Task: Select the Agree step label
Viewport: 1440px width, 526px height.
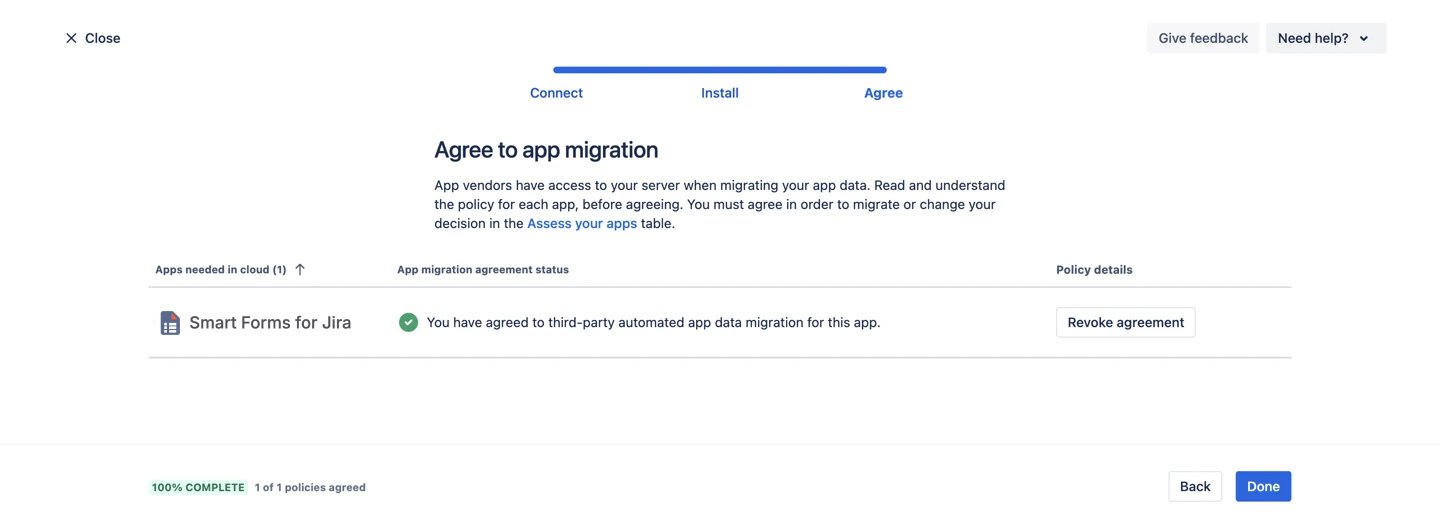Action: 883,93
